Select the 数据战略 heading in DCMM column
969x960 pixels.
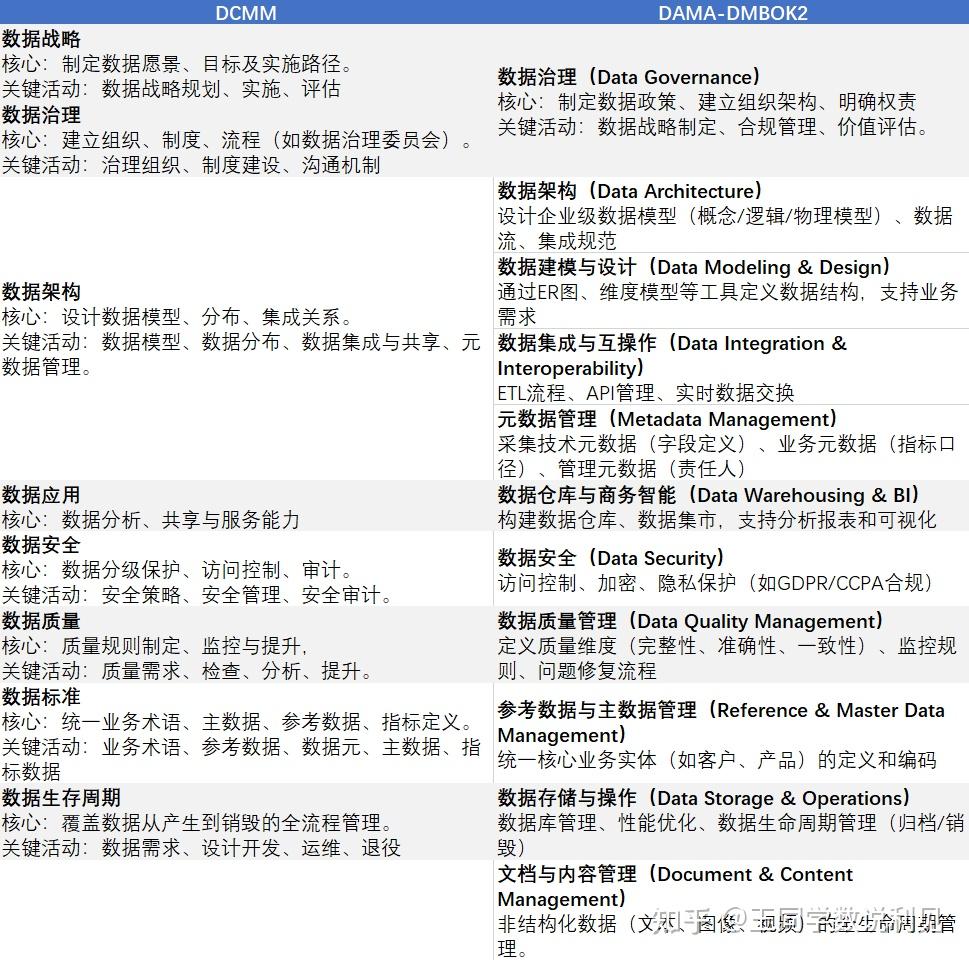click(x=41, y=39)
